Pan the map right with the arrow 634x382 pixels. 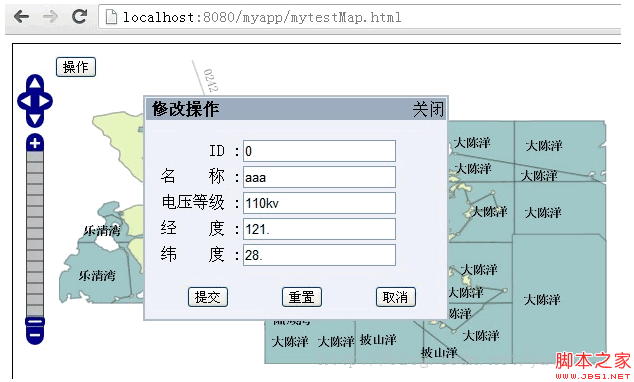tap(45, 101)
